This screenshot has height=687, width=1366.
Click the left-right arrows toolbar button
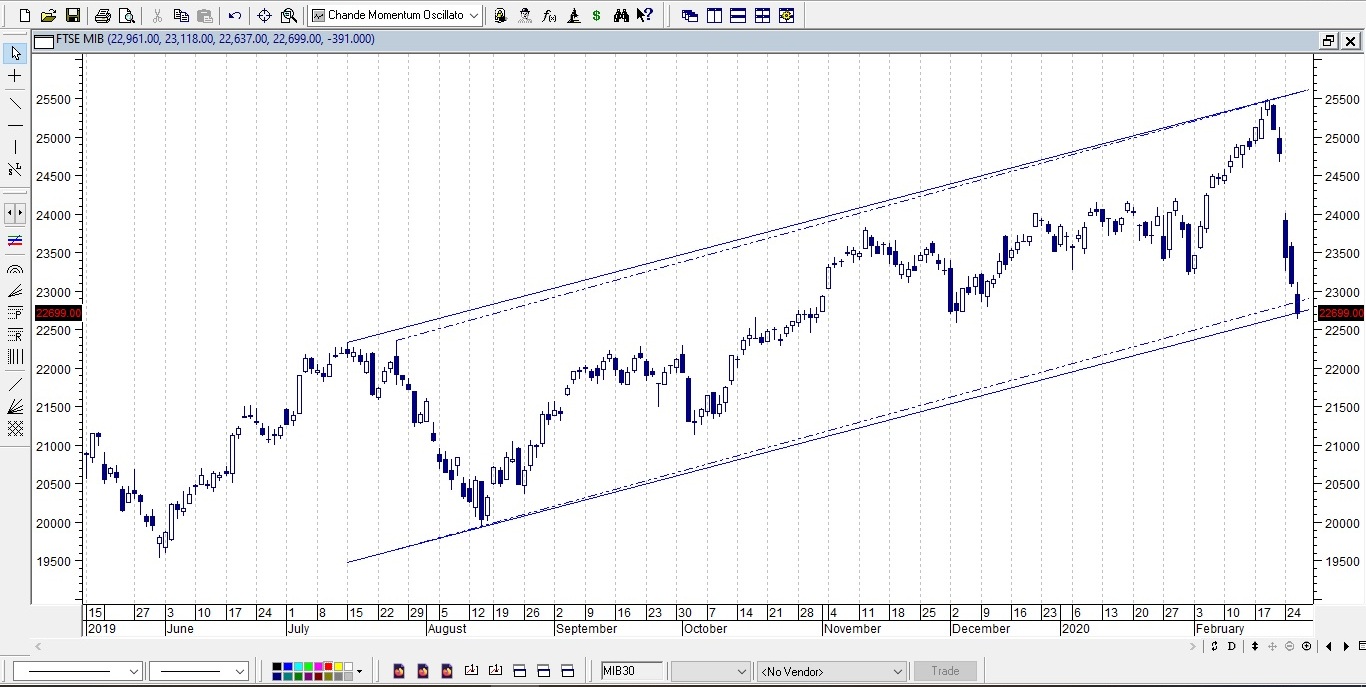[15, 213]
